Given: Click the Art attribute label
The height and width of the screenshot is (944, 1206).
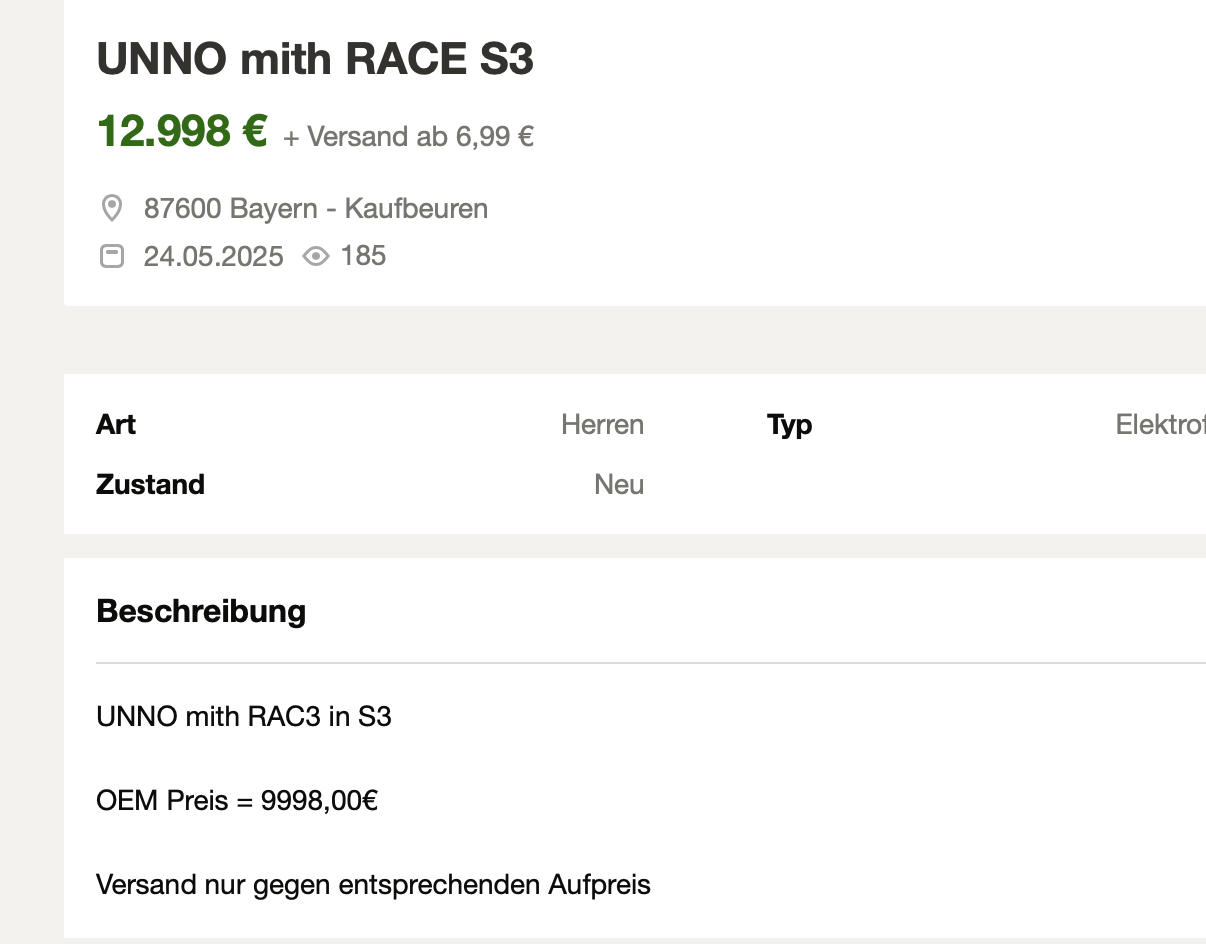Looking at the screenshot, I should click(x=116, y=424).
